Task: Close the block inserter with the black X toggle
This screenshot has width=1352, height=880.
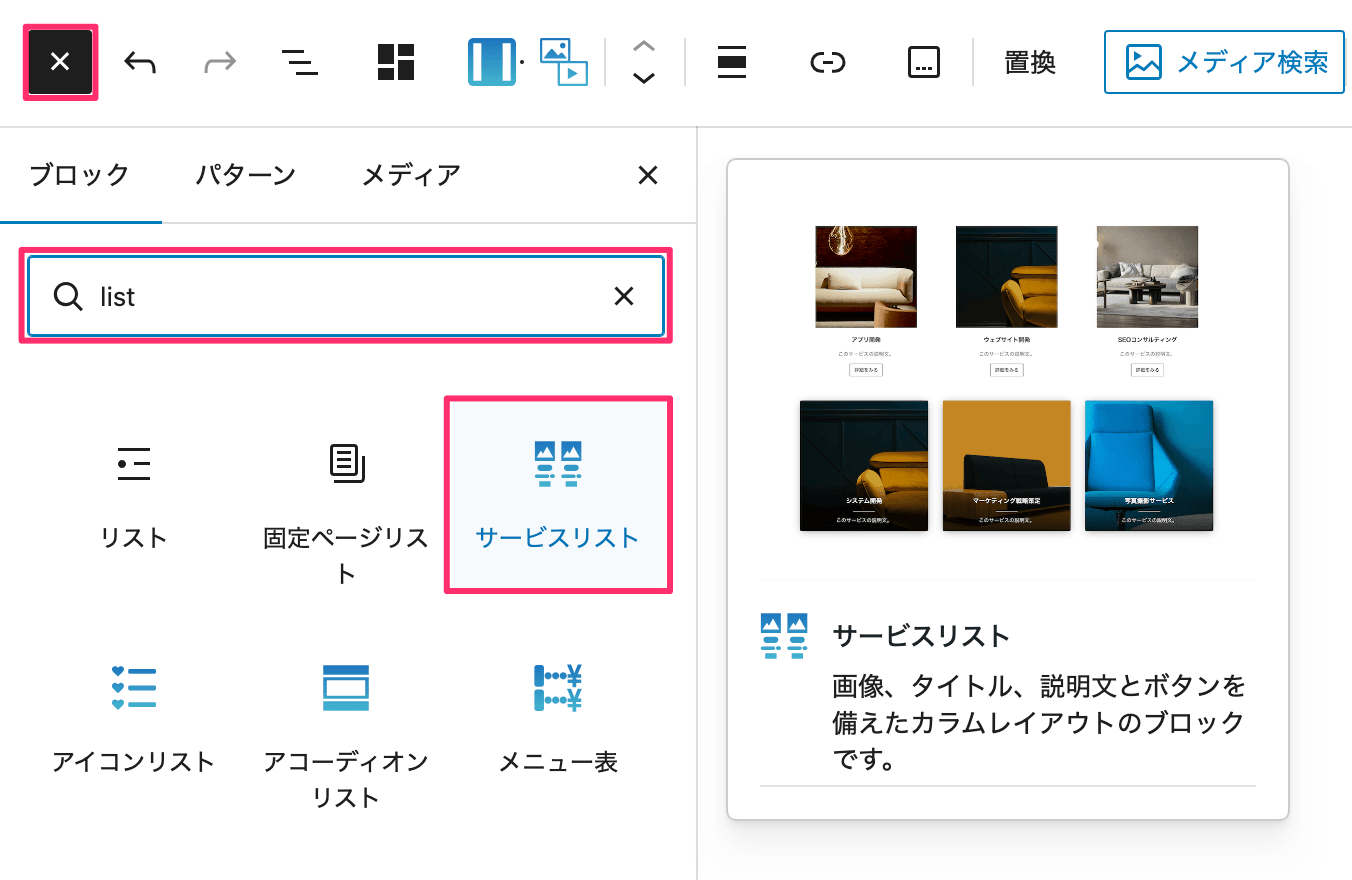Action: [x=60, y=62]
